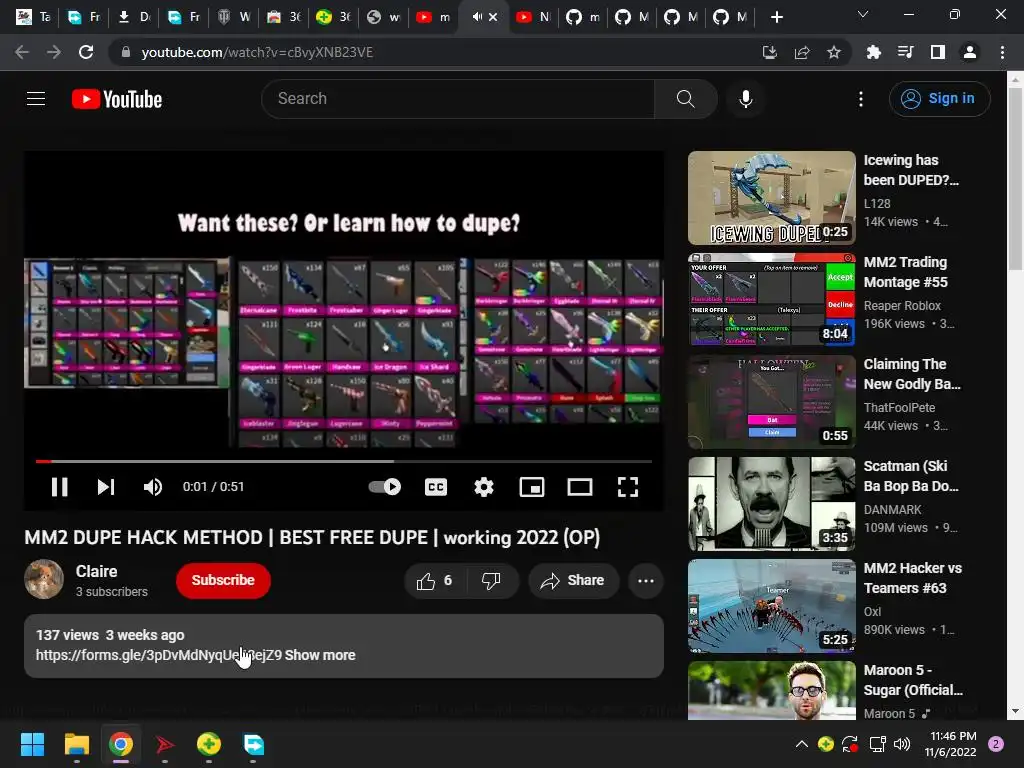Open YouTube settings three-dot menu
Viewport: 1024px width, 768px height.
tap(861, 99)
